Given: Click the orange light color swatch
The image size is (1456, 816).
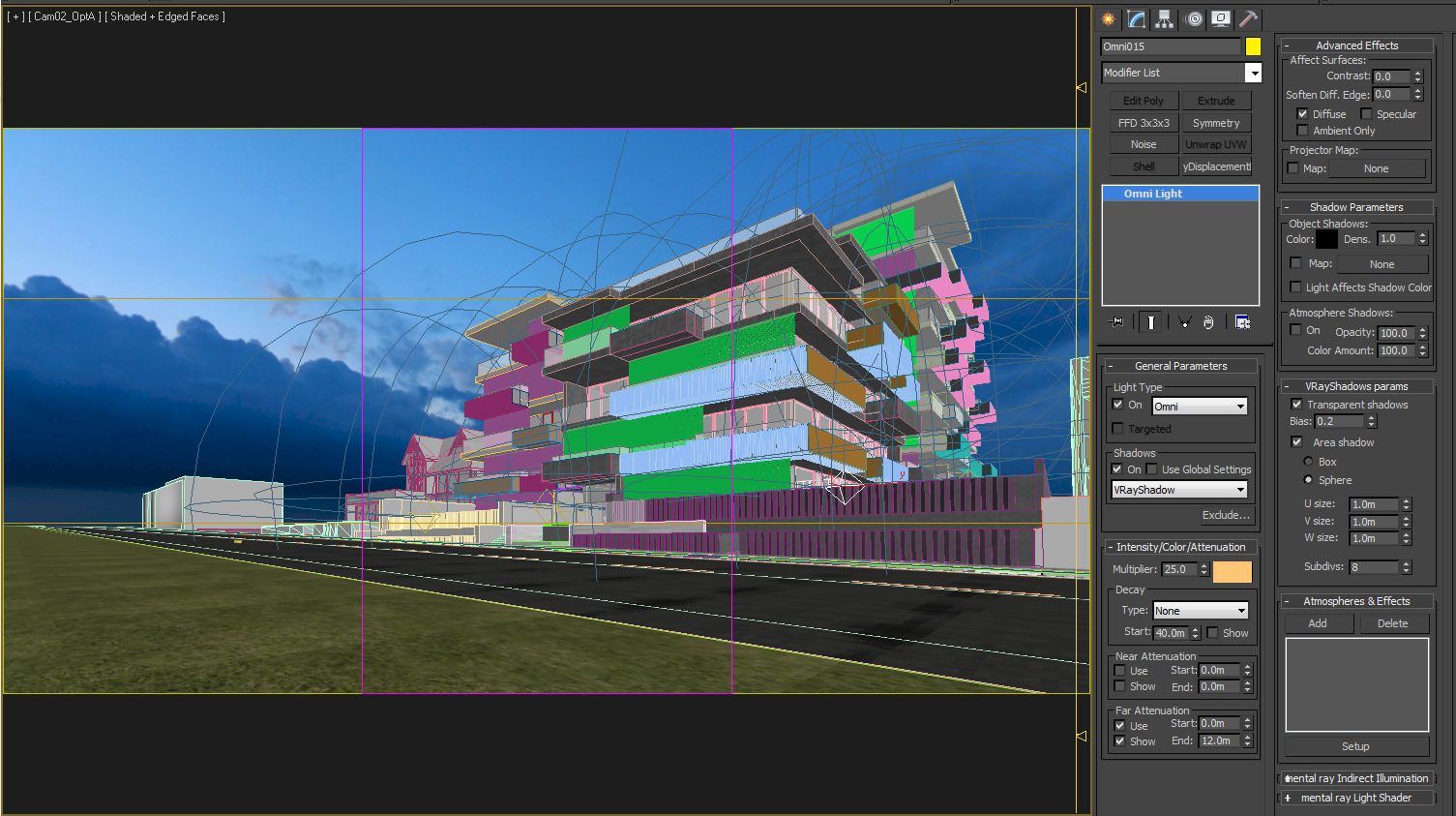Looking at the screenshot, I should point(1233,571).
